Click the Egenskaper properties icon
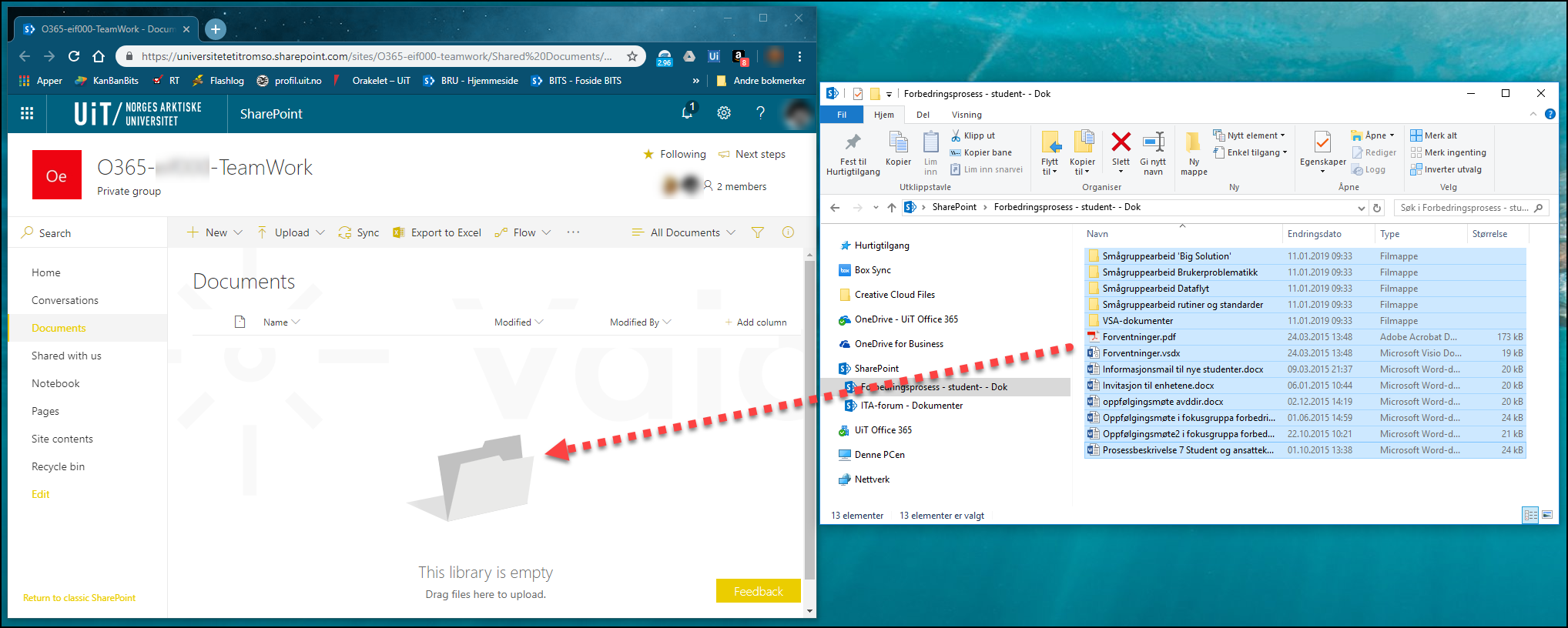This screenshot has height=628, width=1568. pyautogui.click(x=1322, y=143)
